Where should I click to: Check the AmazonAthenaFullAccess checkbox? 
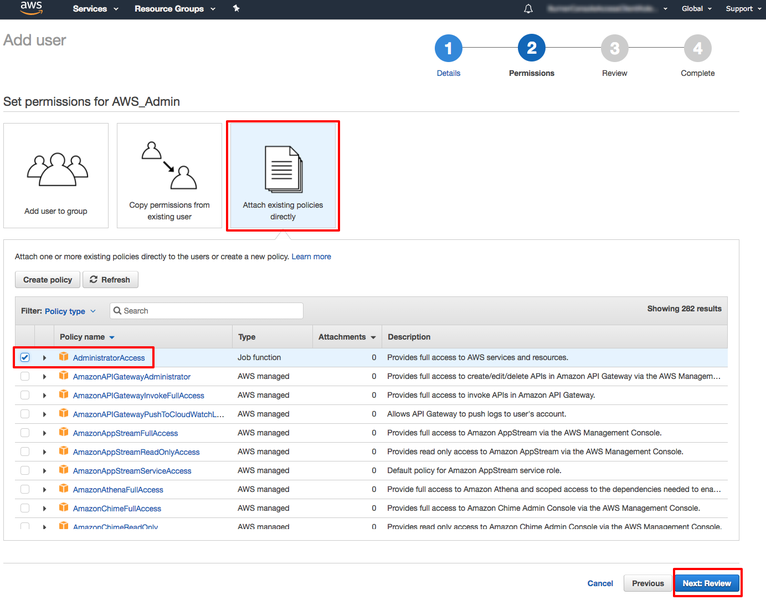[x=25, y=489]
